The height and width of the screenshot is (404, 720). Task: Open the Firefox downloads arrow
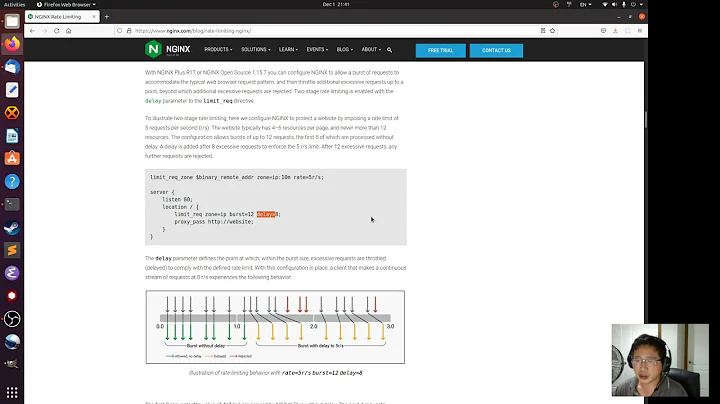(x=615, y=31)
